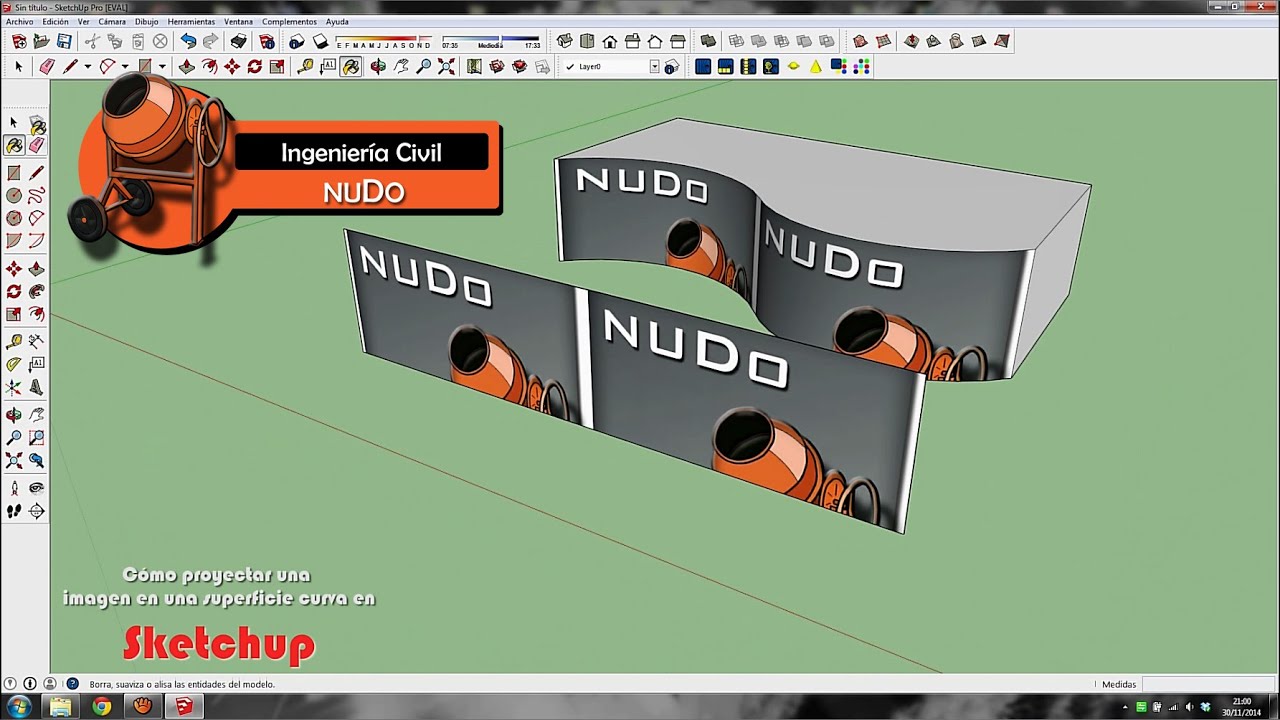The height and width of the screenshot is (720, 1280).
Task: Expand the Rectangle shape dropdown arrow
Action: [x=162, y=67]
